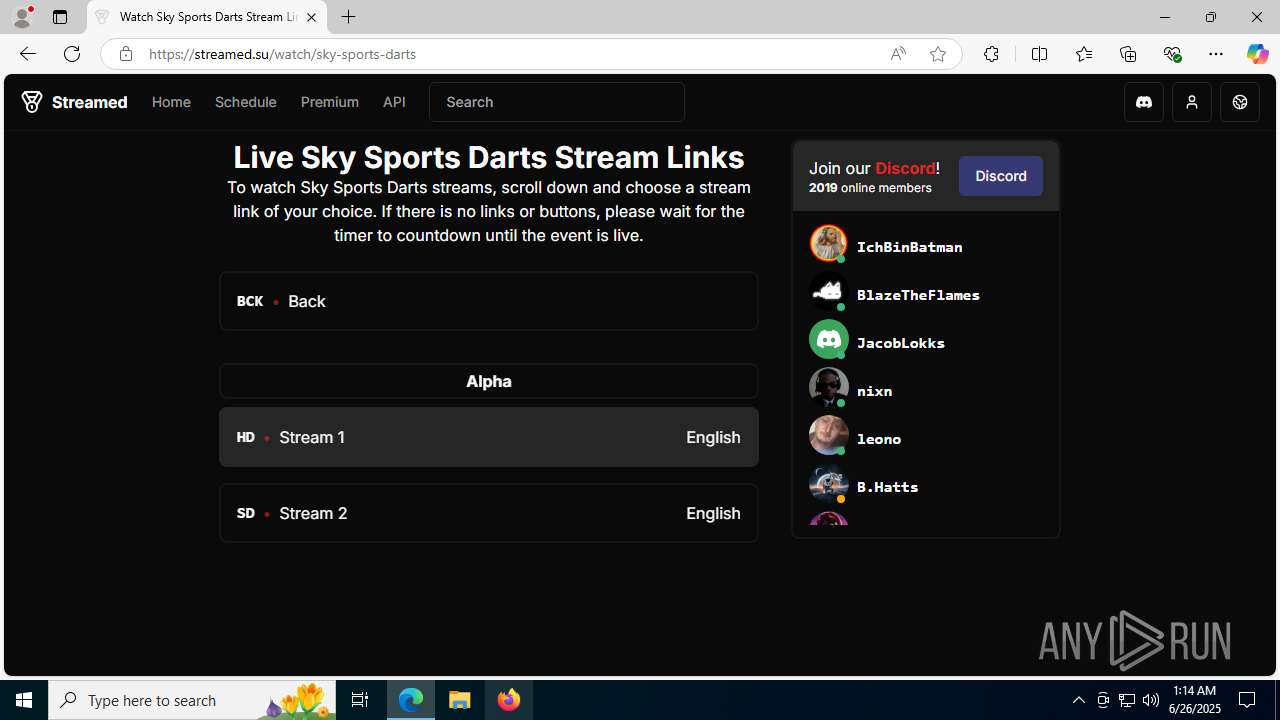Screen dimensions: 1280x720
Task: Open Edge Settings and more menu
Action: [x=1216, y=54]
